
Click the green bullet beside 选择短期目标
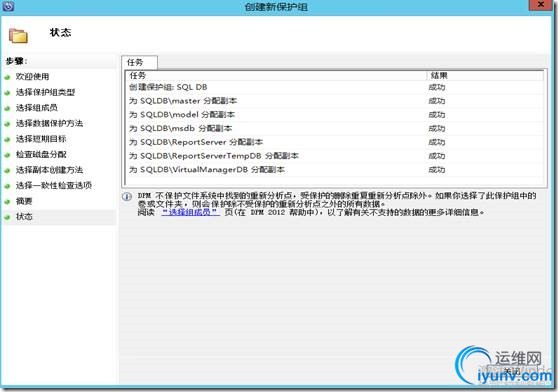pos(7,139)
